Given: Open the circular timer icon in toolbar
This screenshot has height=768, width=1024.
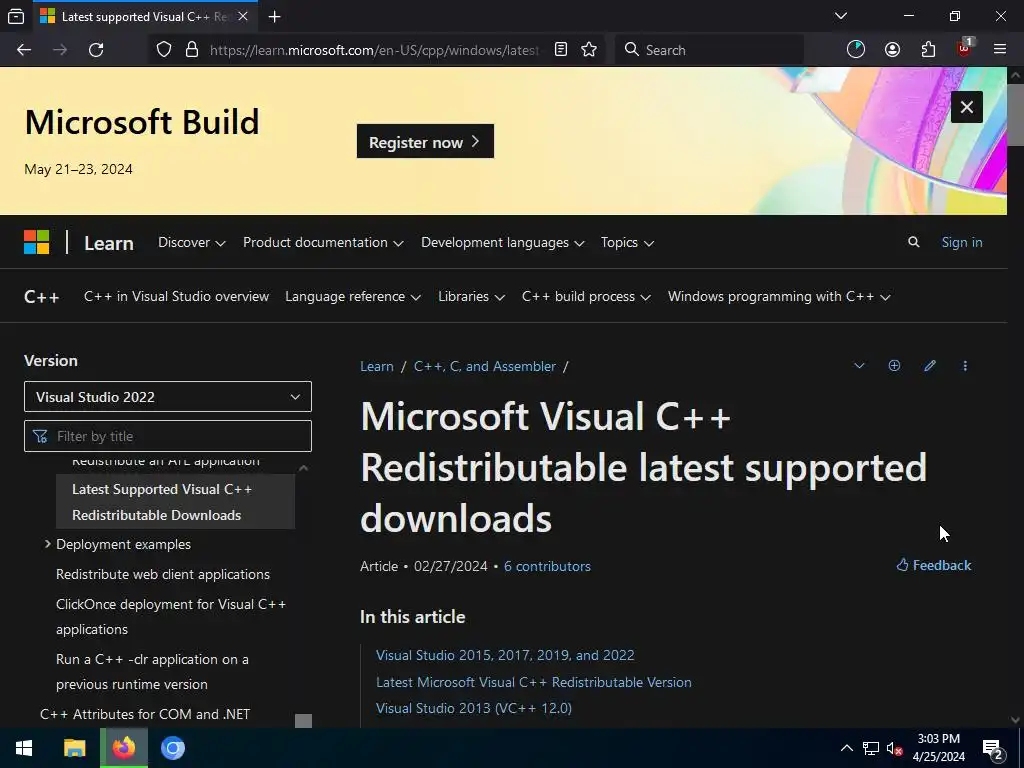Looking at the screenshot, I should (x=856, y=50).
